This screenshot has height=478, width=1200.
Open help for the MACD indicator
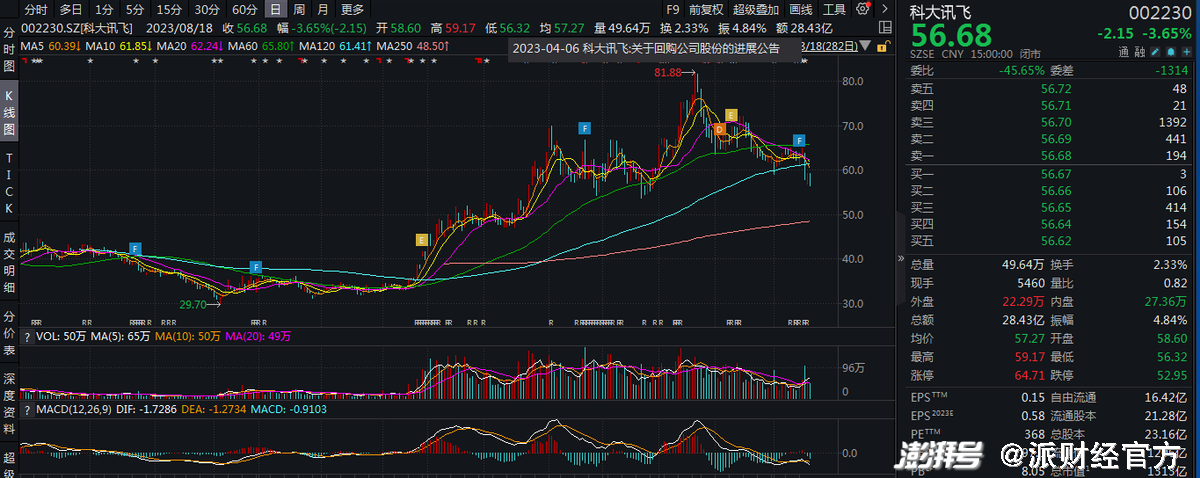(27, 410)
